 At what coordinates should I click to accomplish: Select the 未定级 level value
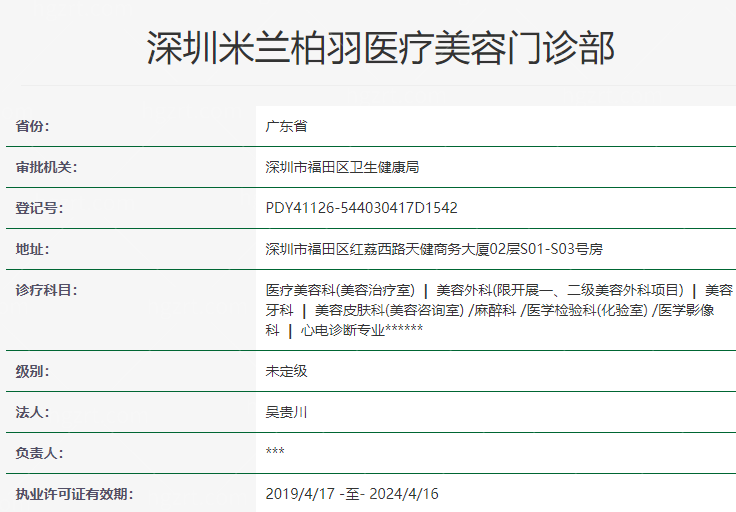pyautogui.click(x=286, y=371)
